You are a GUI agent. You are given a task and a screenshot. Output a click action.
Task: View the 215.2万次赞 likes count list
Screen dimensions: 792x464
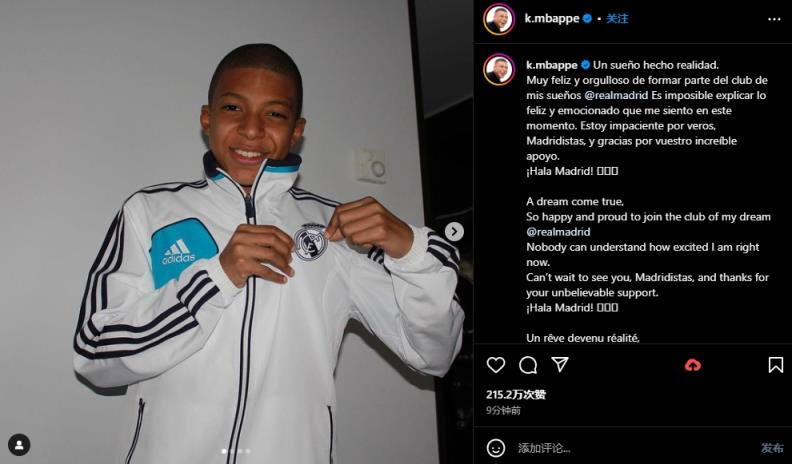pyautogui.click(x=516, y=394)
